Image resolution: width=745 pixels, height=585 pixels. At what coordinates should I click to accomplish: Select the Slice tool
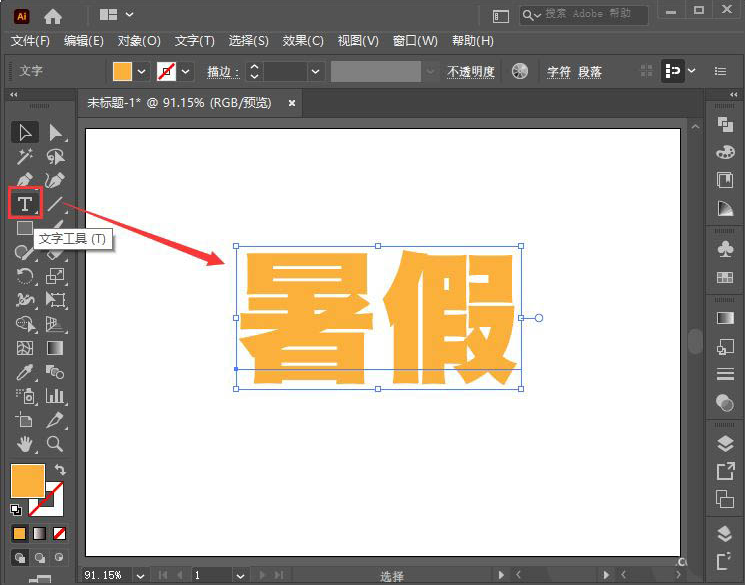56,420
